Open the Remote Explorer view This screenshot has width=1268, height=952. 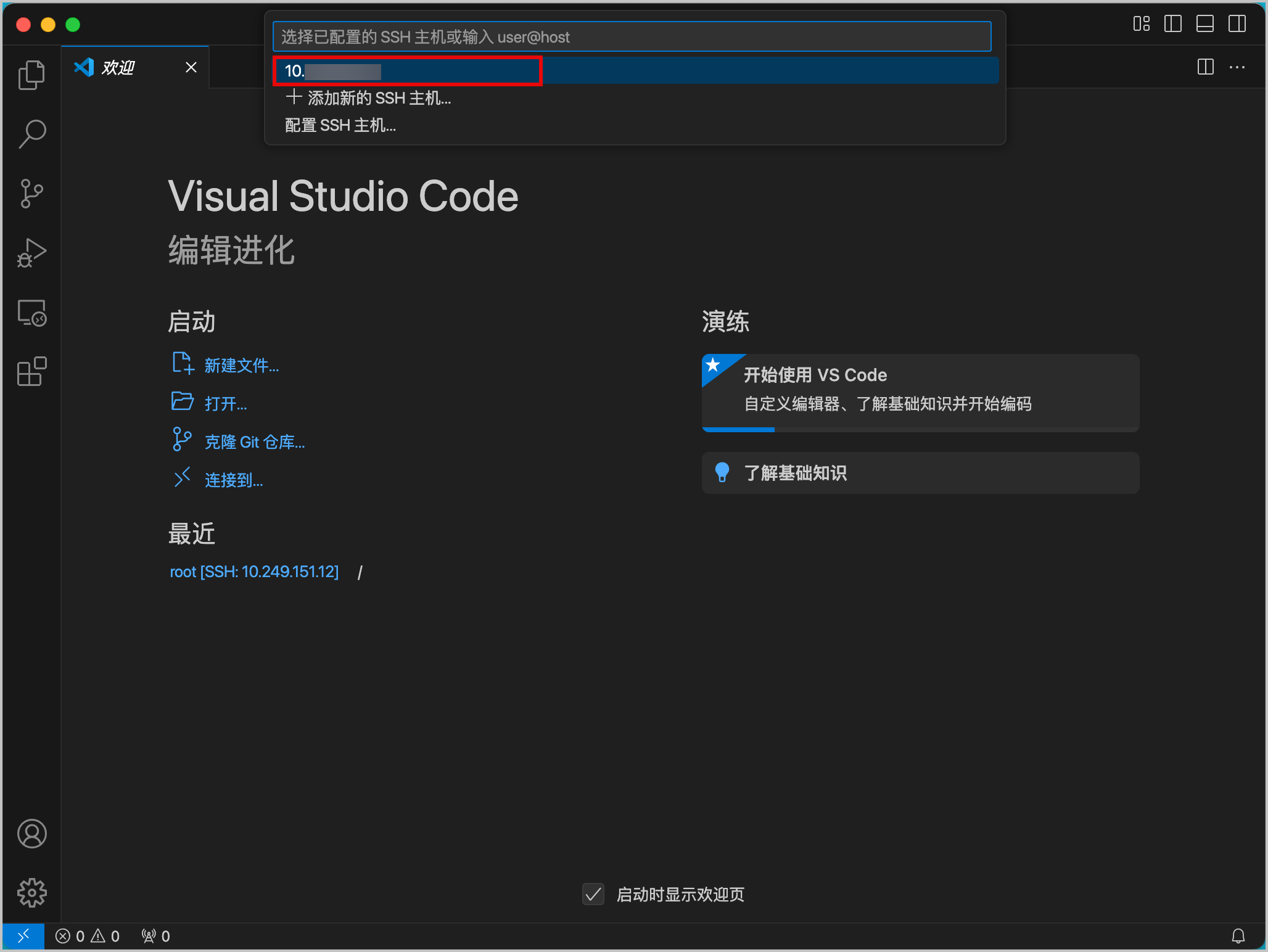point(31,313)
